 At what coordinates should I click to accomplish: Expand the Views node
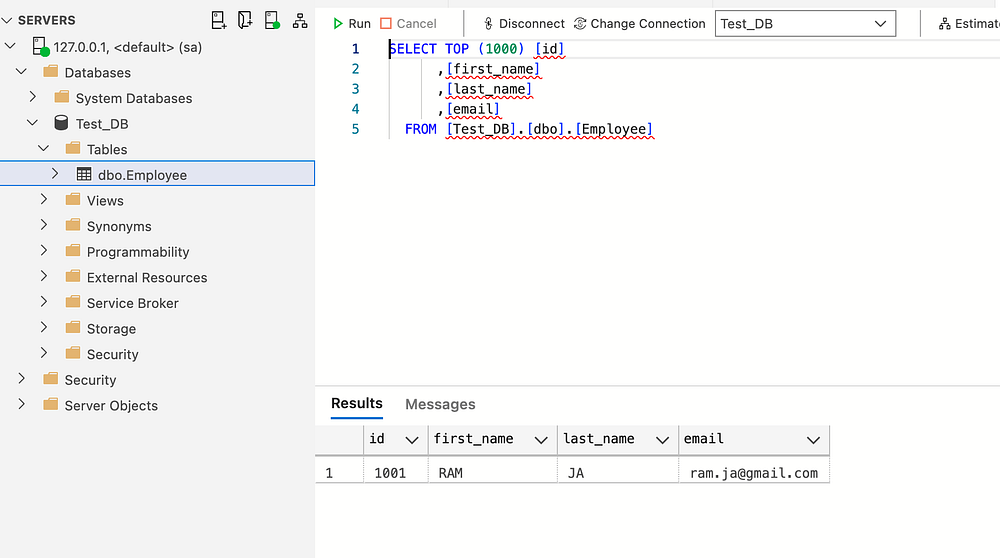click(x=43, y=200)
